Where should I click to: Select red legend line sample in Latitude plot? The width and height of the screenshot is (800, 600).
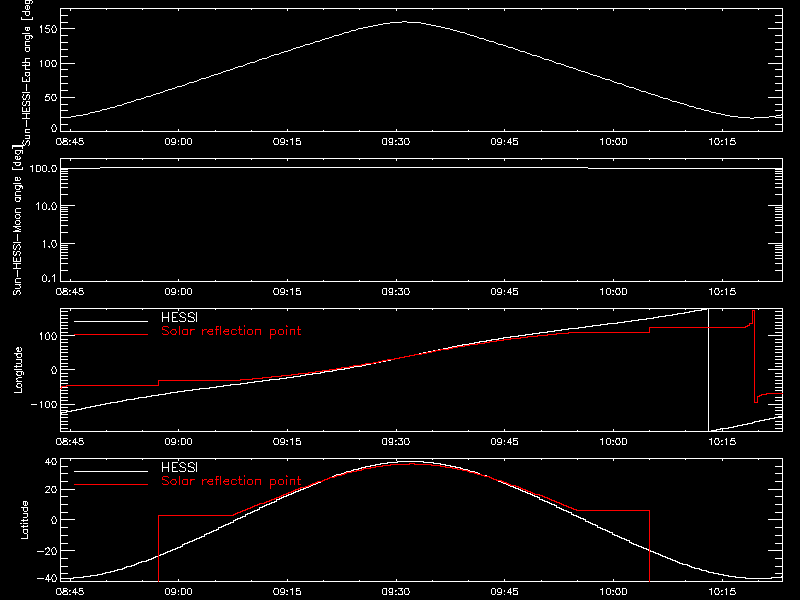tap(111, 485)
